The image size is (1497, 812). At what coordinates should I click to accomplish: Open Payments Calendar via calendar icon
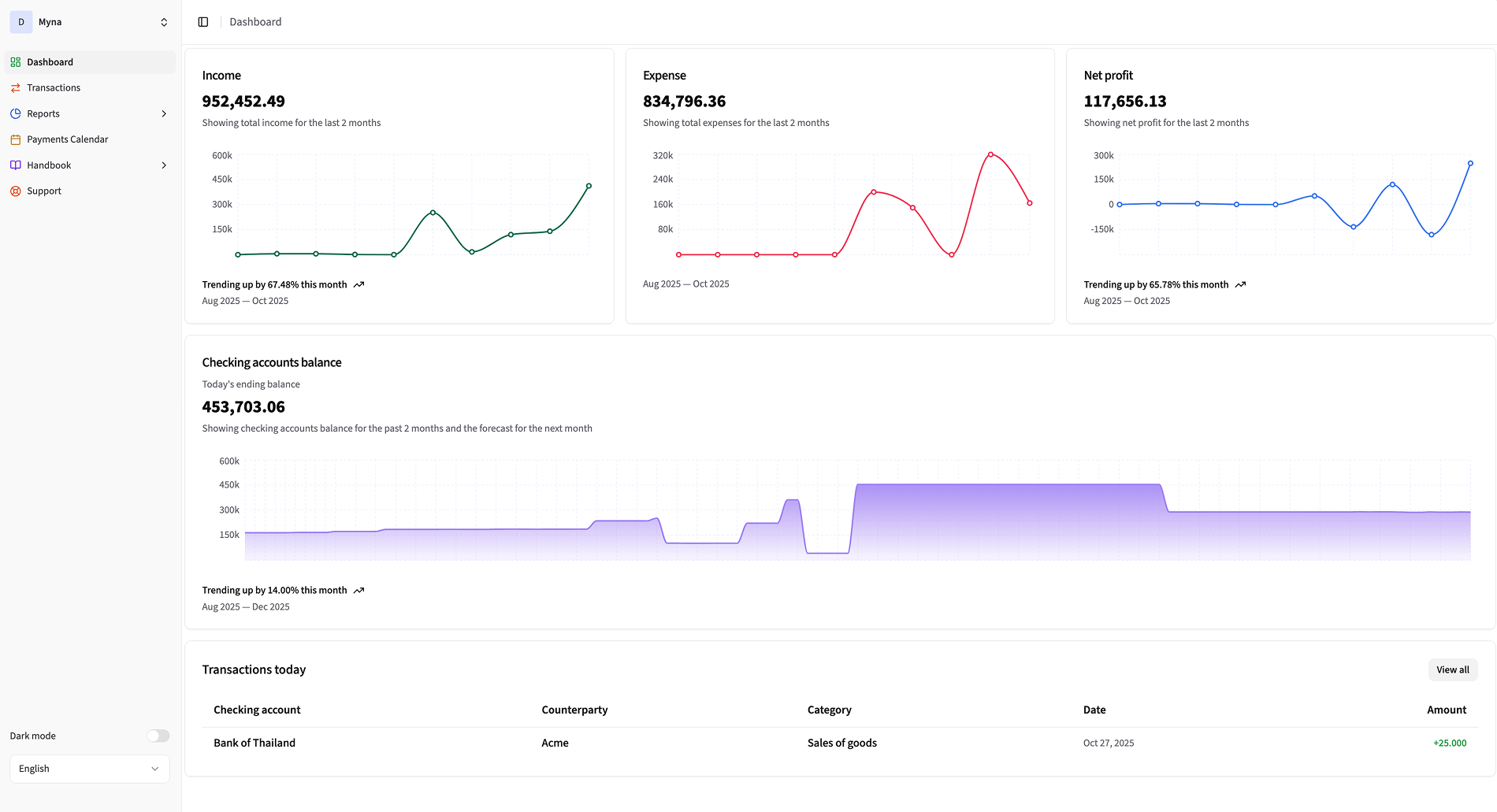point(16,139)
